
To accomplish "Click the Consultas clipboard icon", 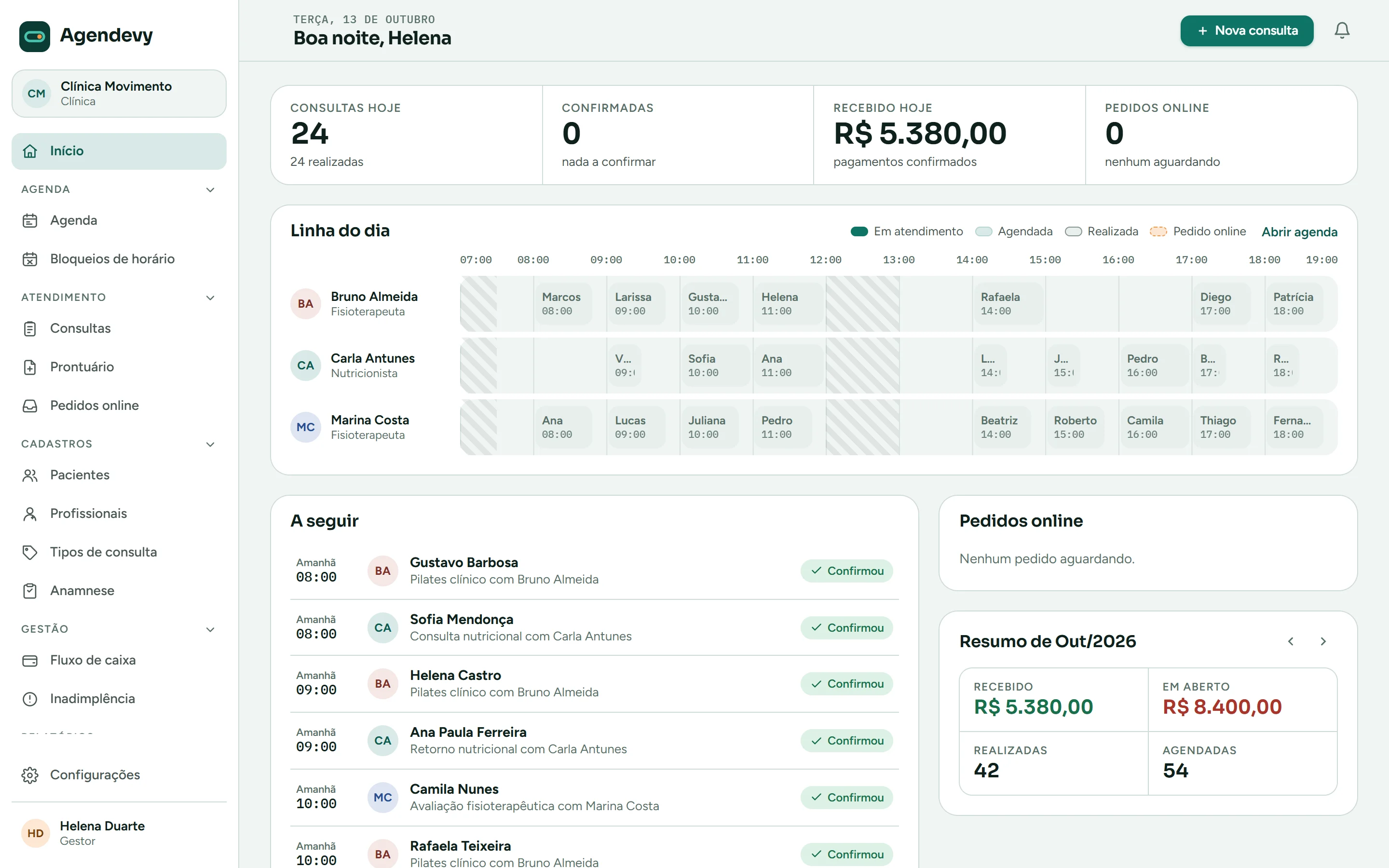I will tap(30, 328).
